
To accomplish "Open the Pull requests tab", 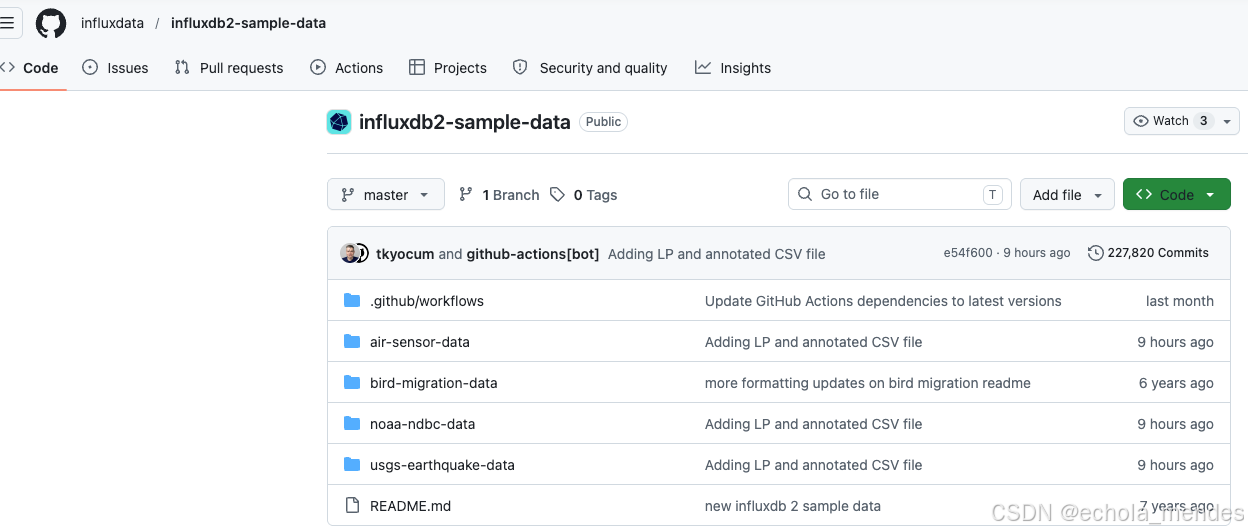I will [x=229, y=68].
